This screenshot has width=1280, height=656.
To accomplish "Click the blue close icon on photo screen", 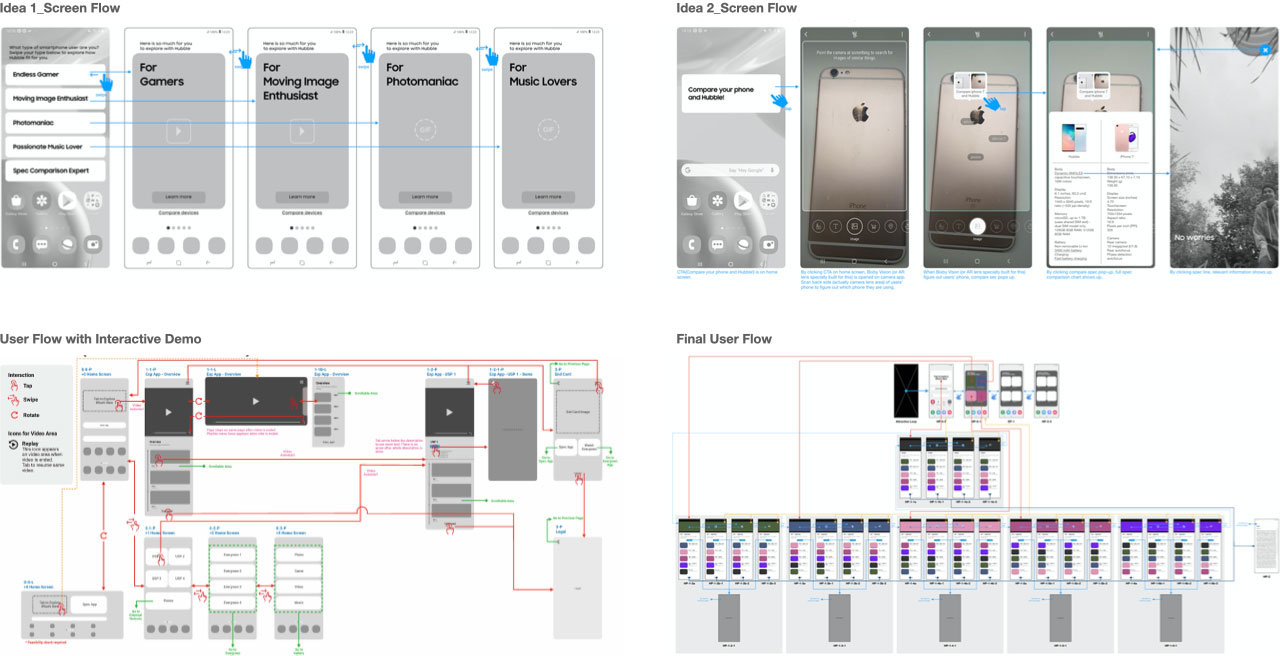I will (x=1264, y=49).
